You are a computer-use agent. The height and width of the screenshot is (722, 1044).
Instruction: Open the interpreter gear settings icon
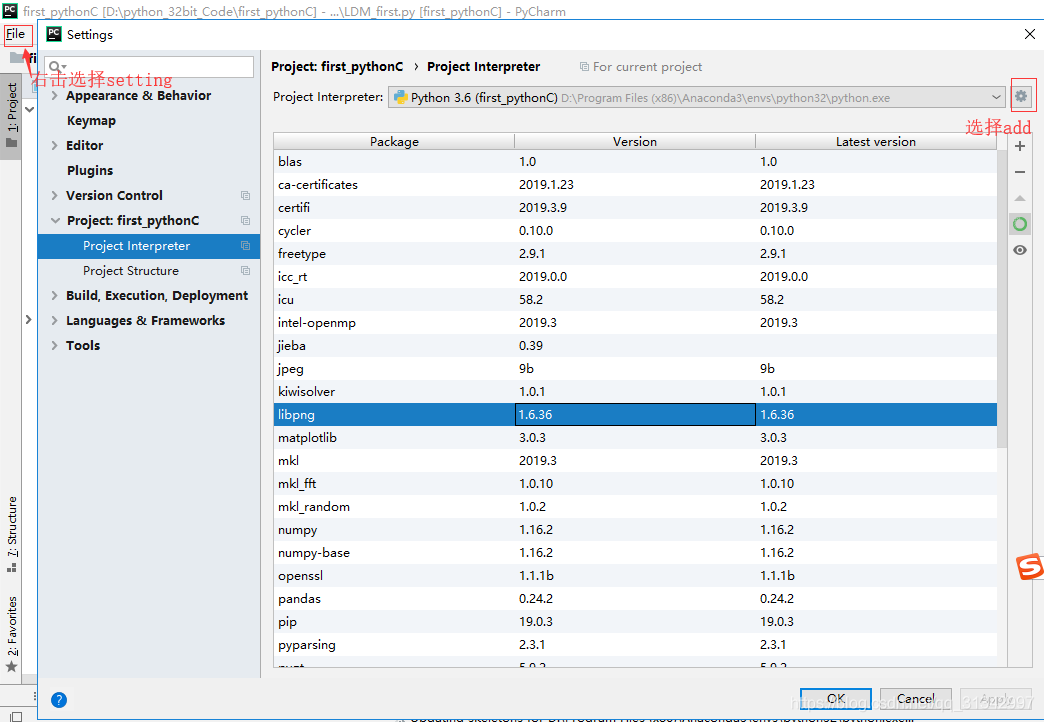tap(1021, 97)
